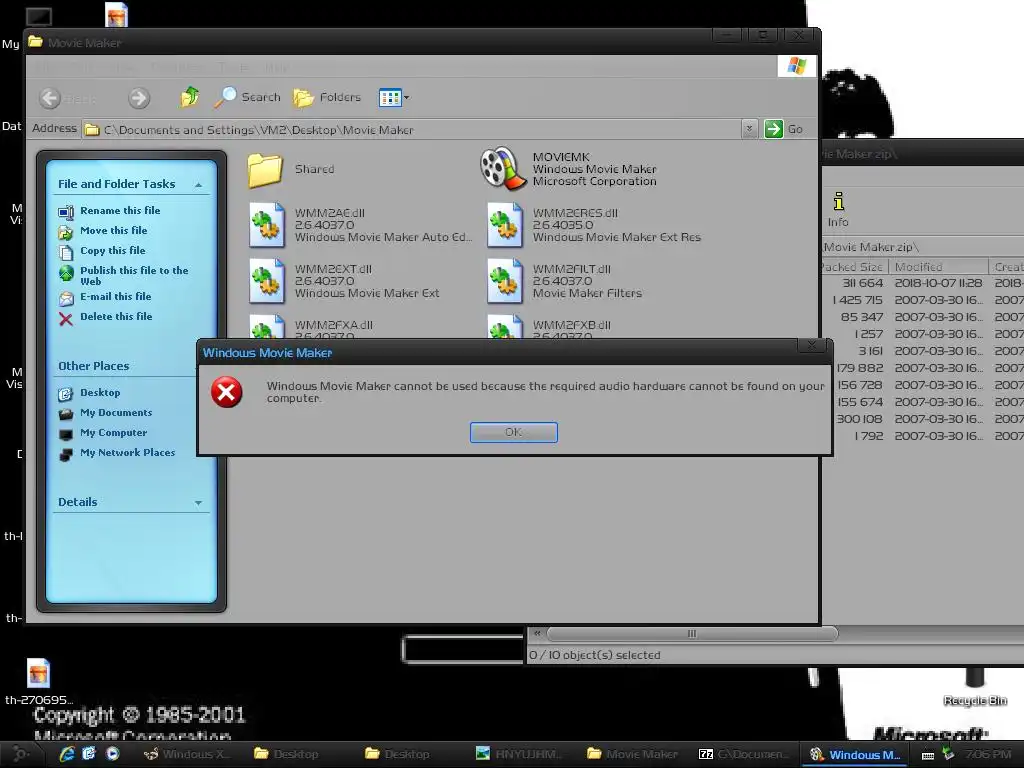The image size is (1024, 768).
Task: Go to Desktop under Other Places
Action: (x=100, y=392)
